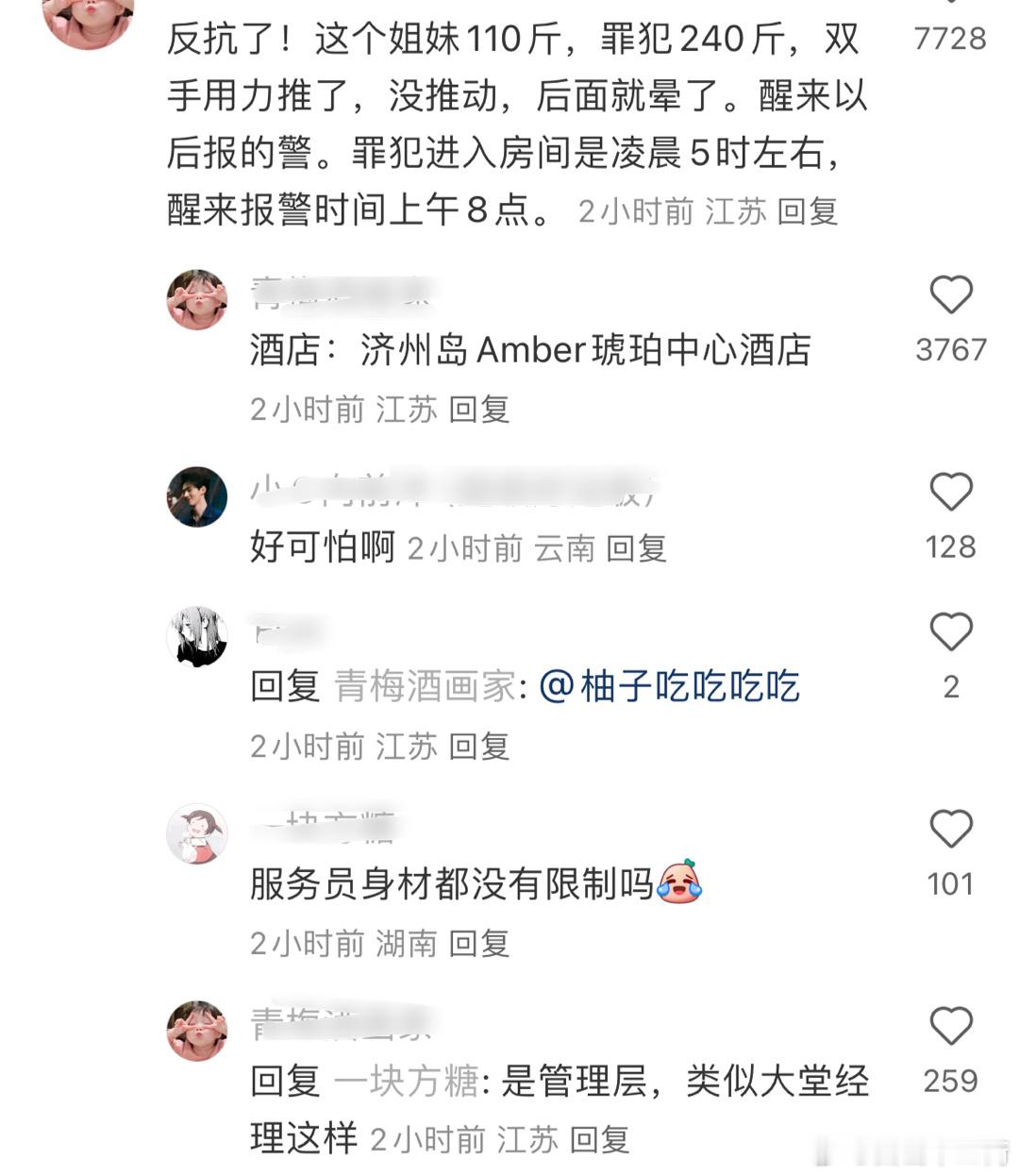Like the '好可怕啊' comment

click(x=951, y=492)
